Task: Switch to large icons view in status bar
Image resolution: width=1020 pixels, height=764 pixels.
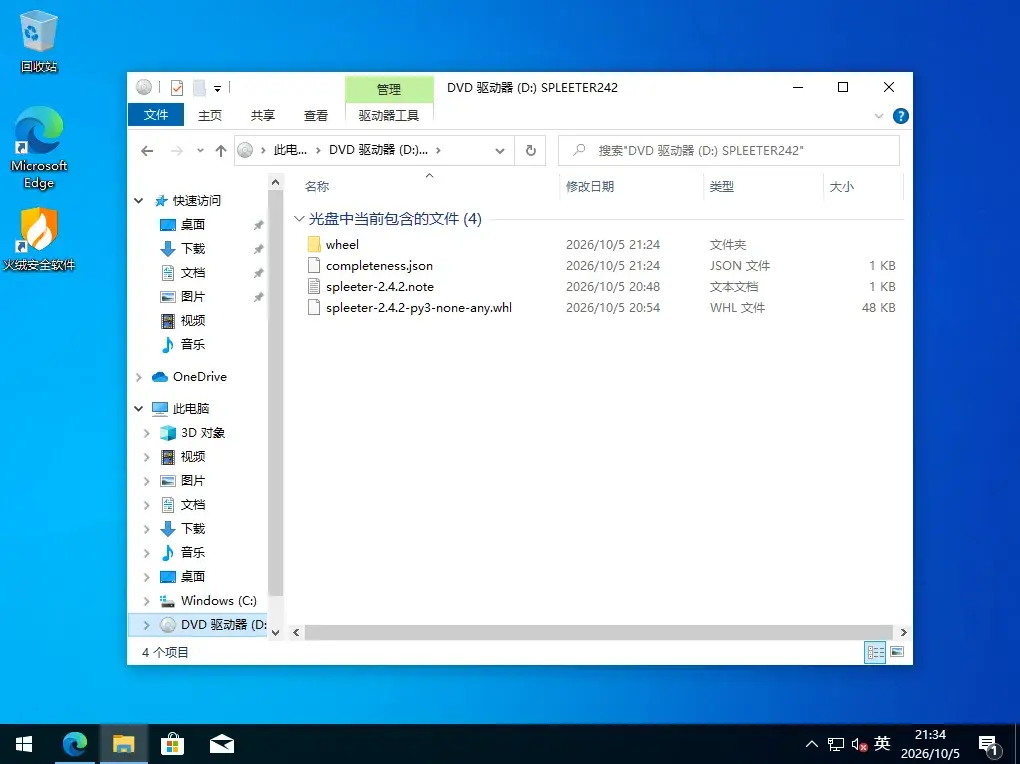Action: (897, 651)
